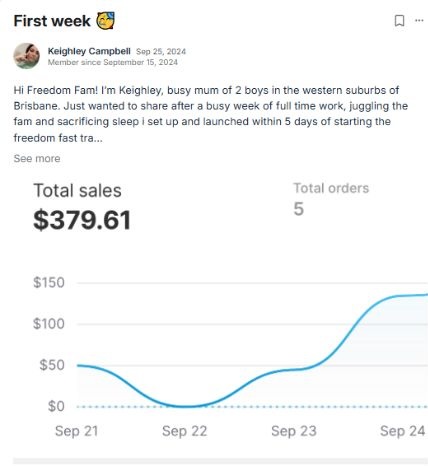The height and width of the screenshot is (466, 428).
Task: Click Keighley Campbell's profile avatar
Action: click(26, 56)
